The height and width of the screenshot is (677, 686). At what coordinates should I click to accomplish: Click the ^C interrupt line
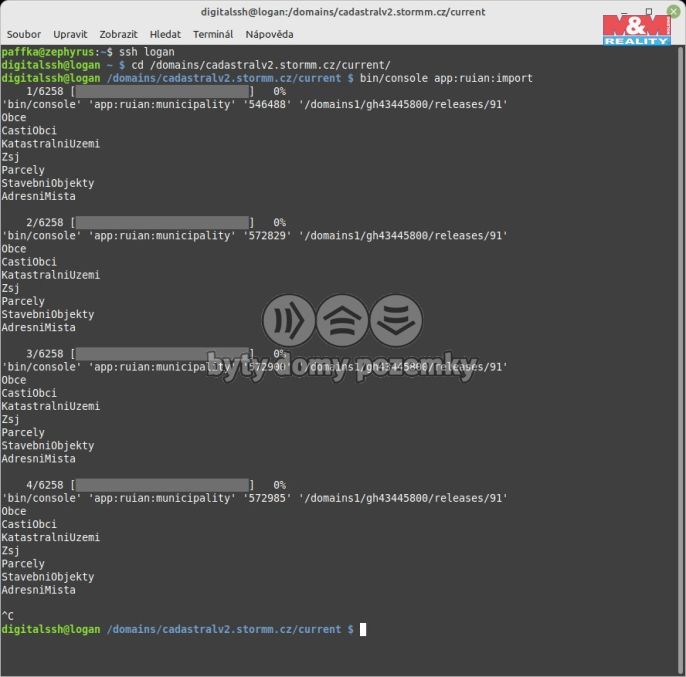(x=8, y=616)
